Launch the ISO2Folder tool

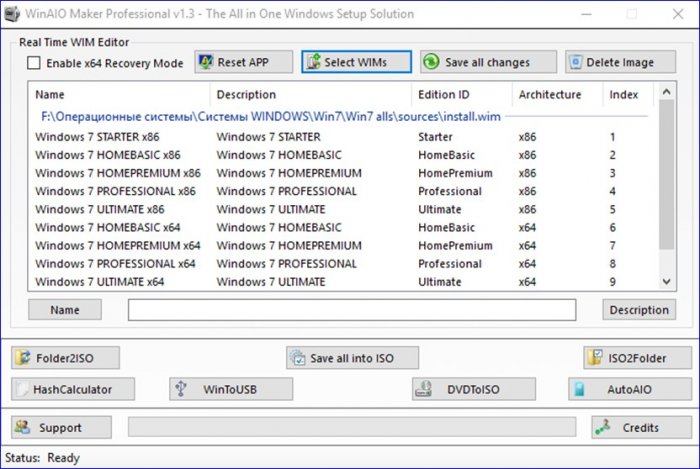click(x=639, y=358)
